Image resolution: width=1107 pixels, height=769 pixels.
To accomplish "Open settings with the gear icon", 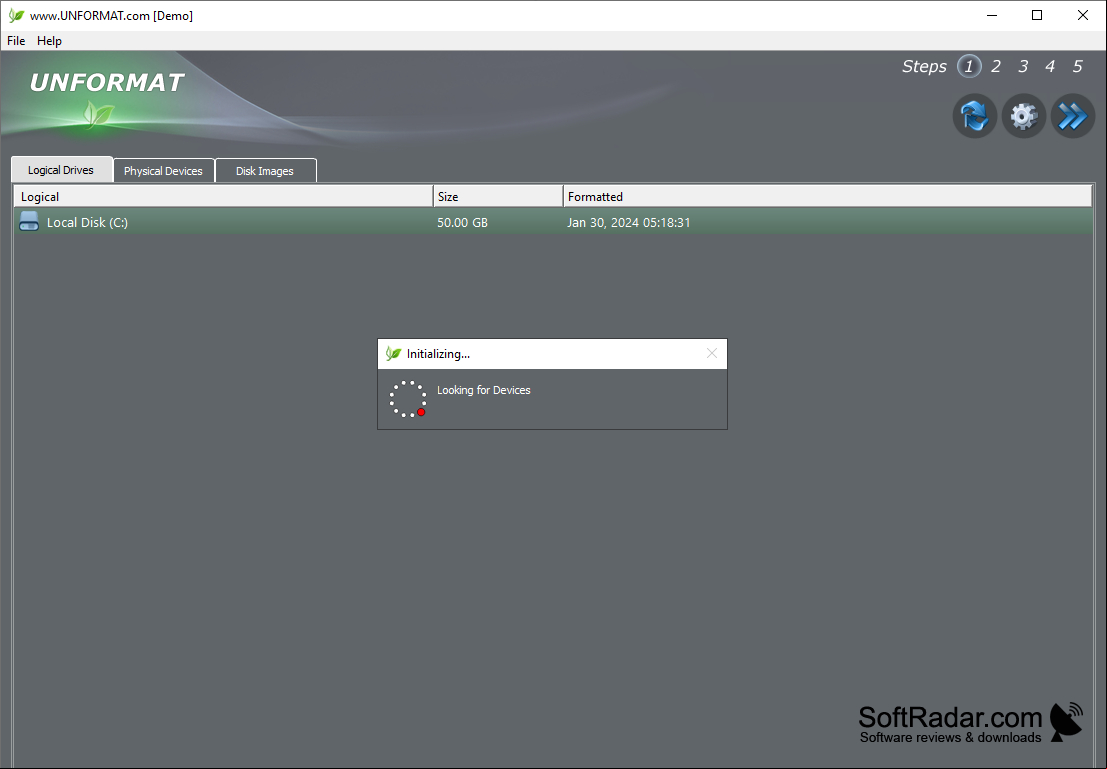I will pyautogui.click(x=1024, y=116).
